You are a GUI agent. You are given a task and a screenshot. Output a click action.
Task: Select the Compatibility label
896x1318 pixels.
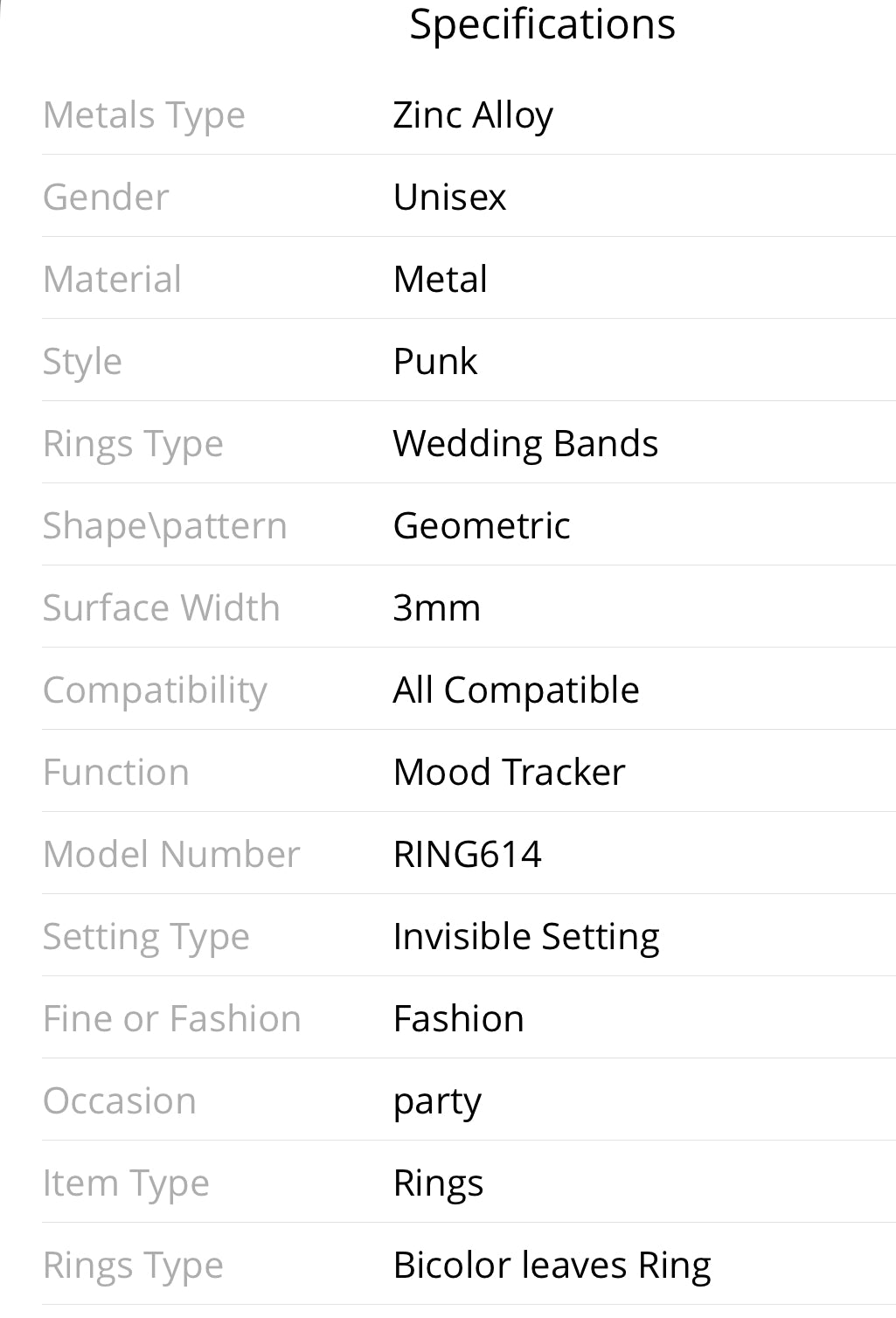pyautogui.click(x=155, y=691)
